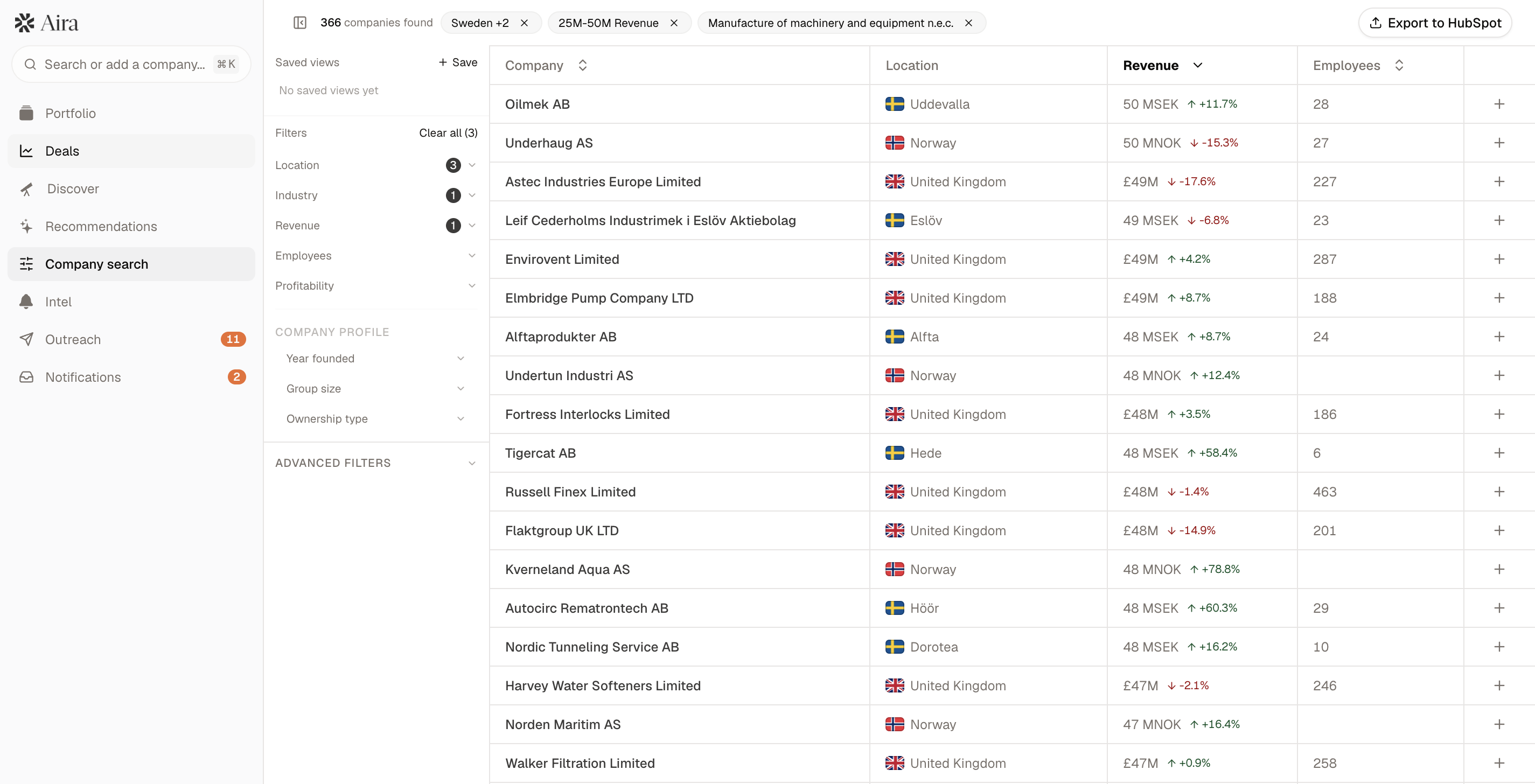
Task: Open the Portfolio section
Action: [x=131, y=113]
